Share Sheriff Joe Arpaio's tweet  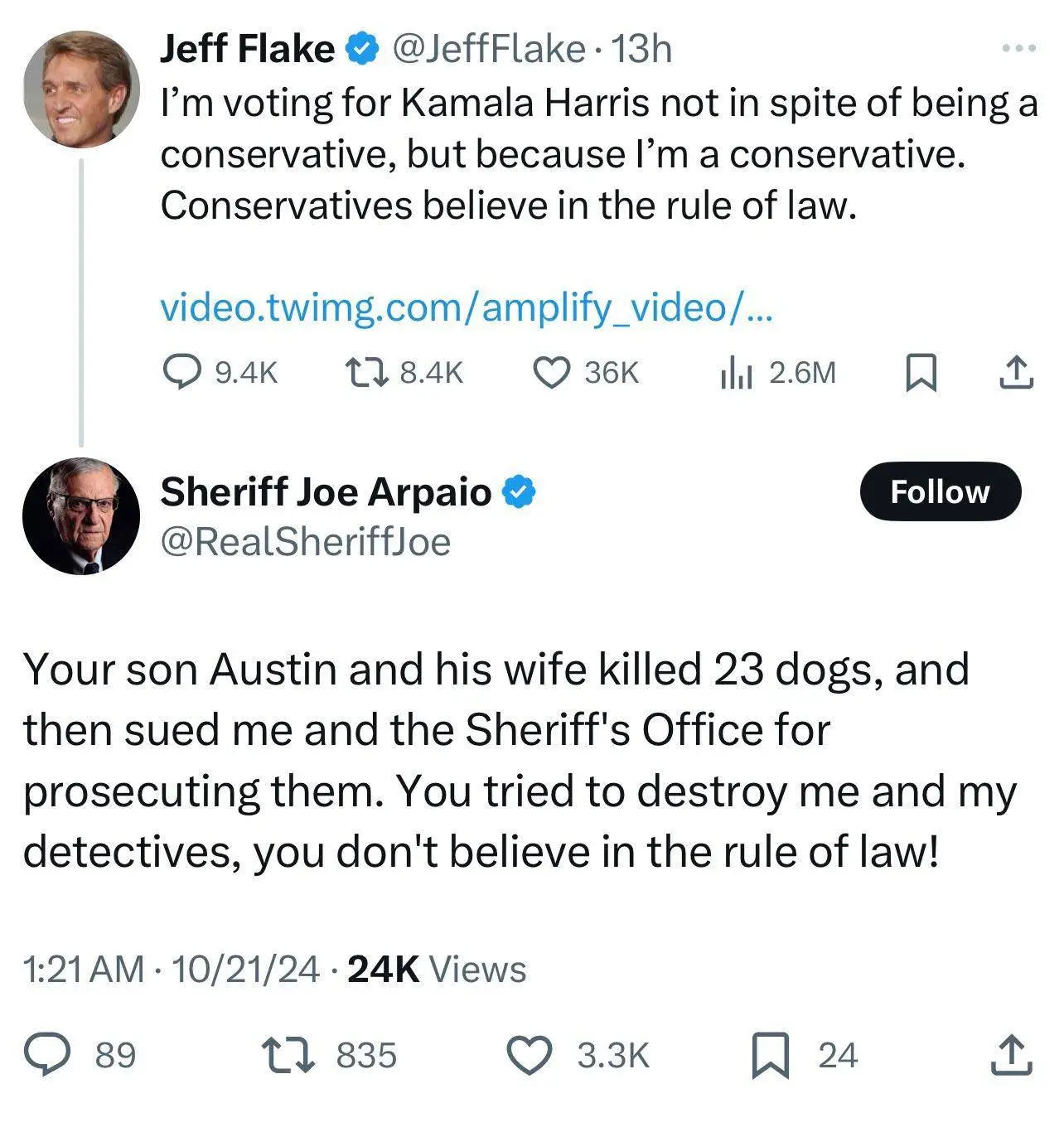[1013, 1056]
